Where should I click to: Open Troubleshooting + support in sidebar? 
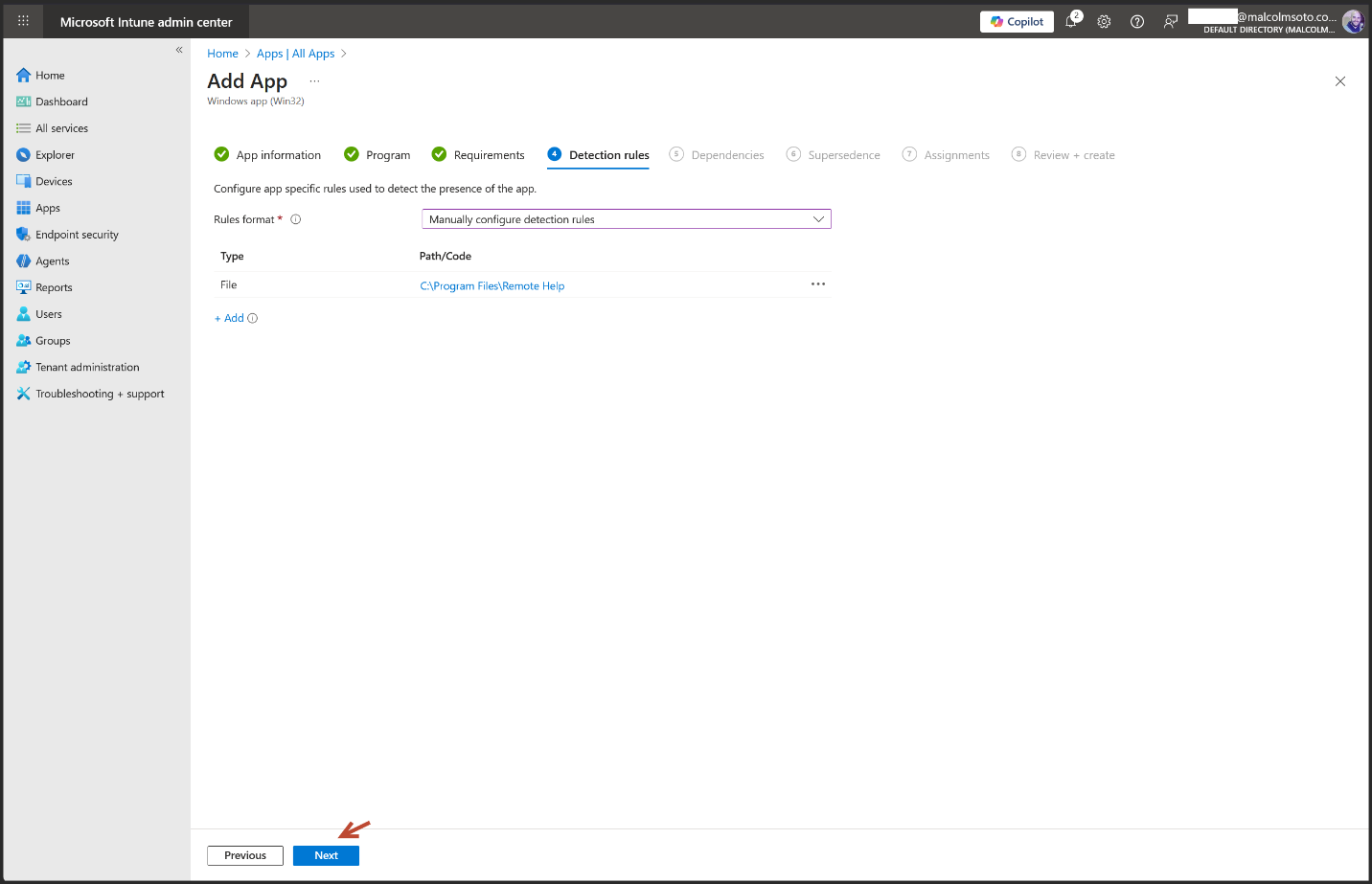100,394
